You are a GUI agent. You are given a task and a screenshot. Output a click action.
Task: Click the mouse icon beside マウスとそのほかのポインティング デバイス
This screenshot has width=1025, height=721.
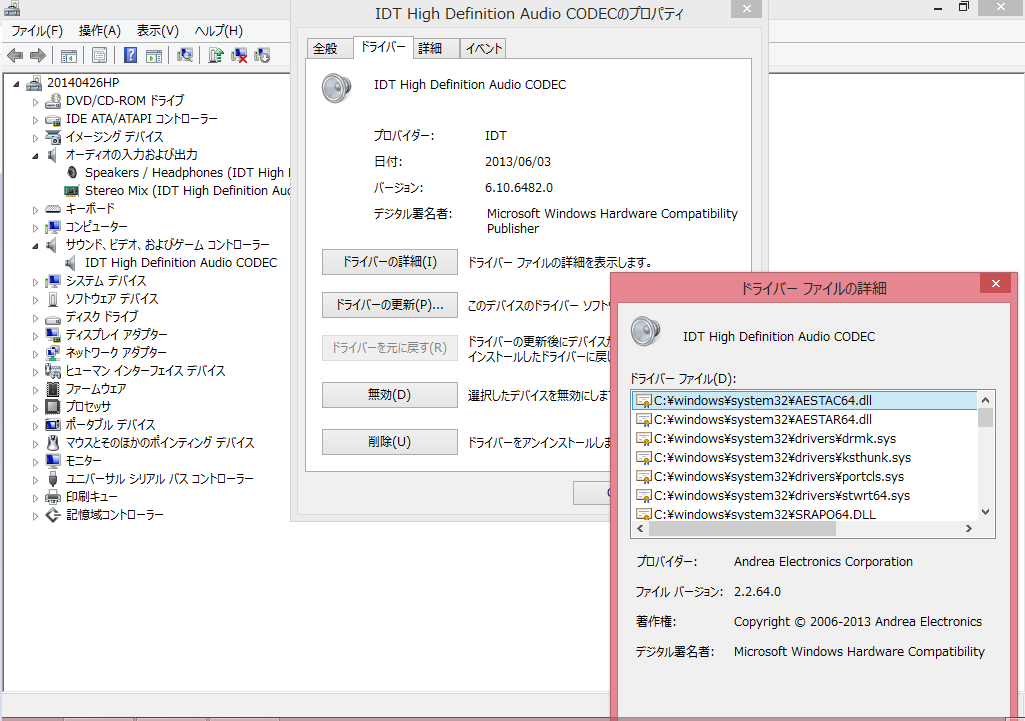click(53, 443)
